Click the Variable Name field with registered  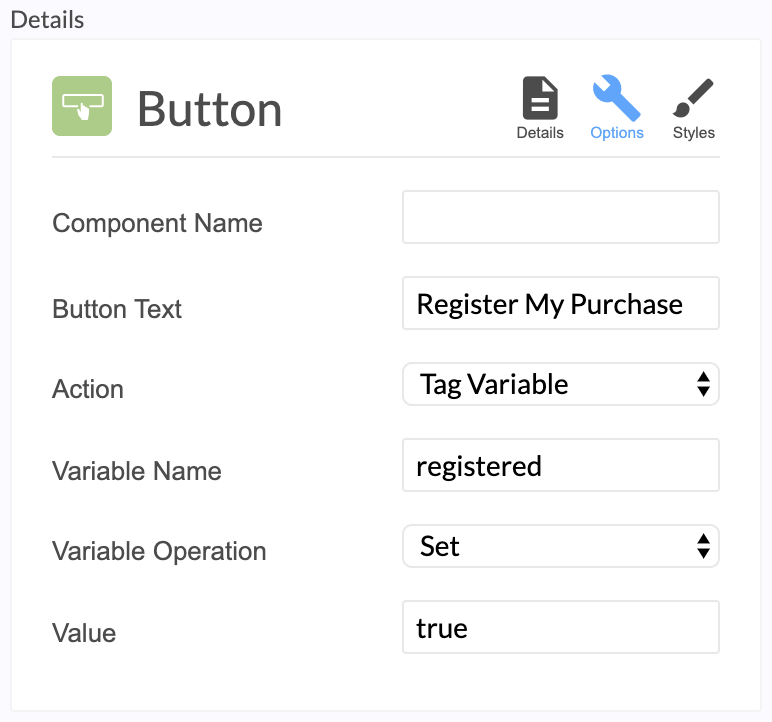[561, 465]
